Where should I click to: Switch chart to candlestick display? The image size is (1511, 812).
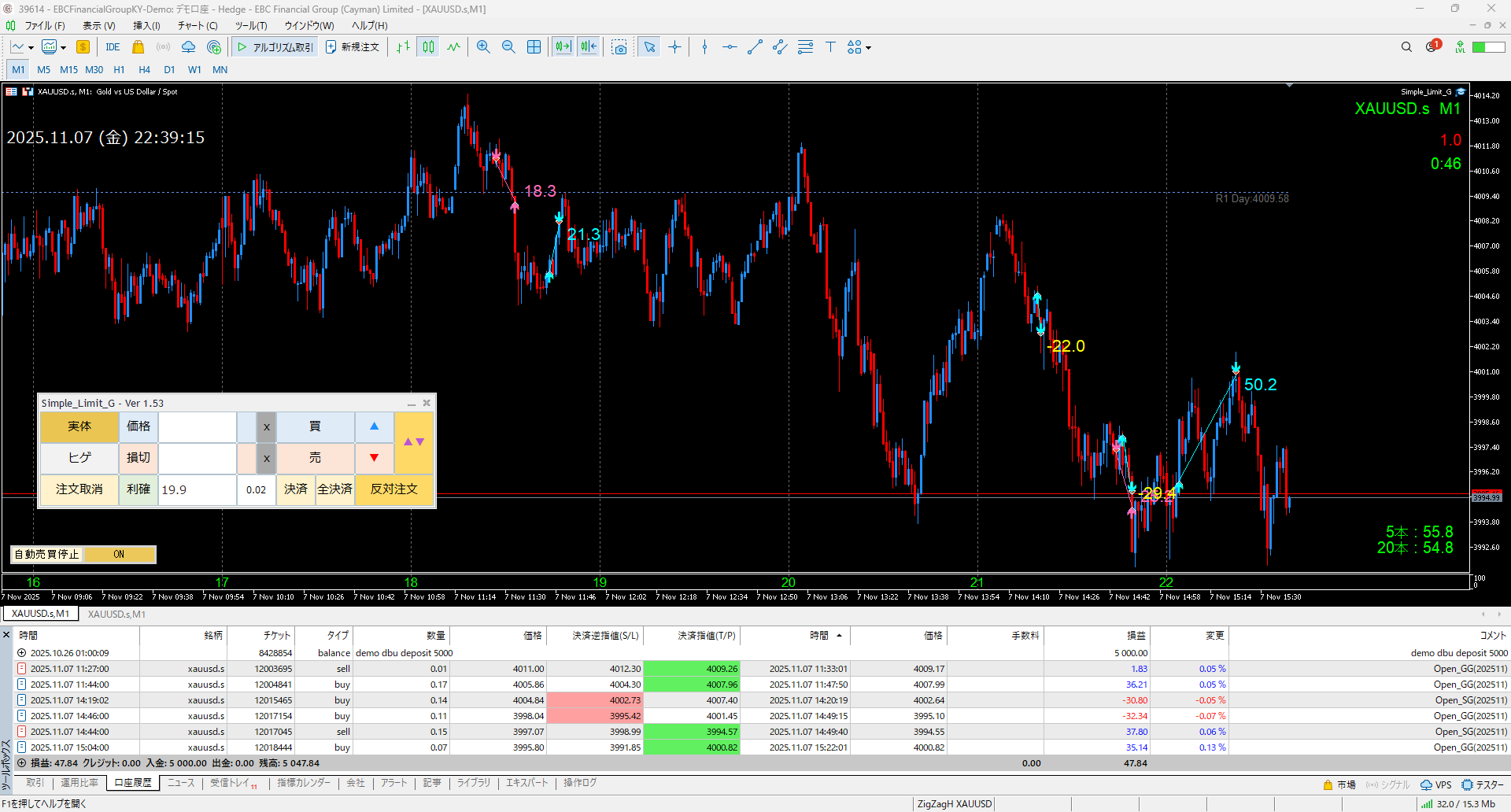tap(428, 47)
